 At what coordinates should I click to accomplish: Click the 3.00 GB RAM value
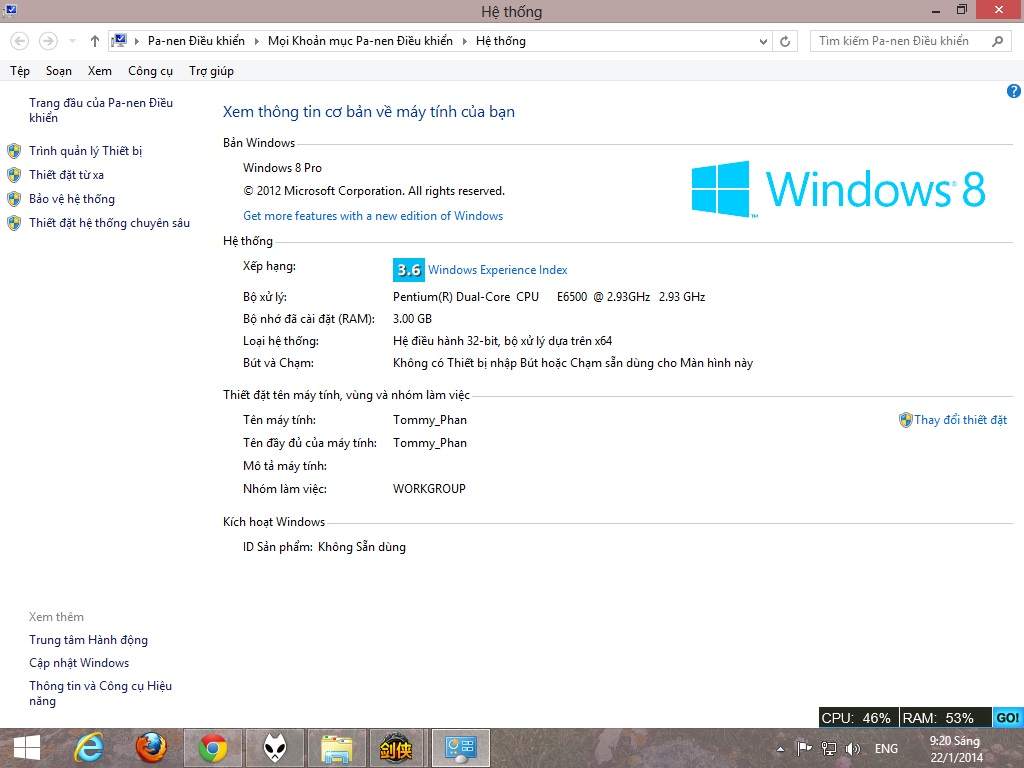pos(412,319)
